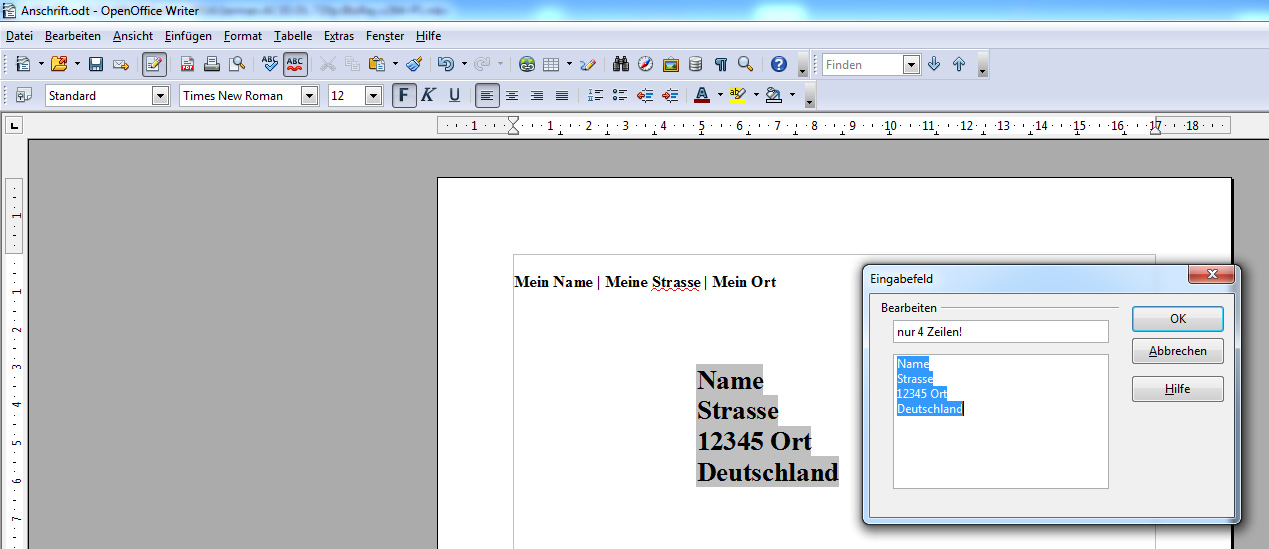Toggle bold formatting F button
1269x549 pixels.
[404, 96]
